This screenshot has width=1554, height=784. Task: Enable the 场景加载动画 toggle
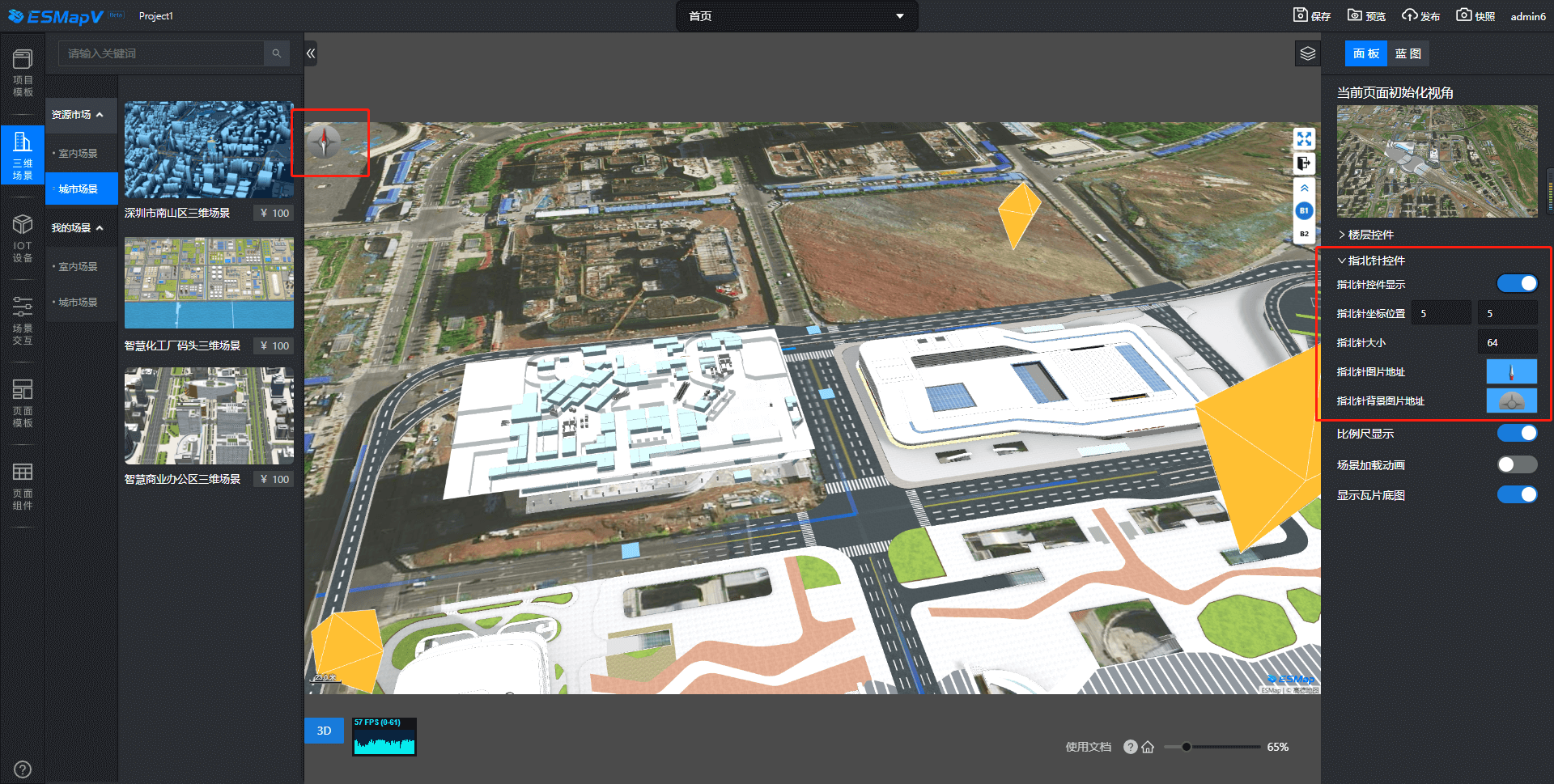click(1516, 464)
